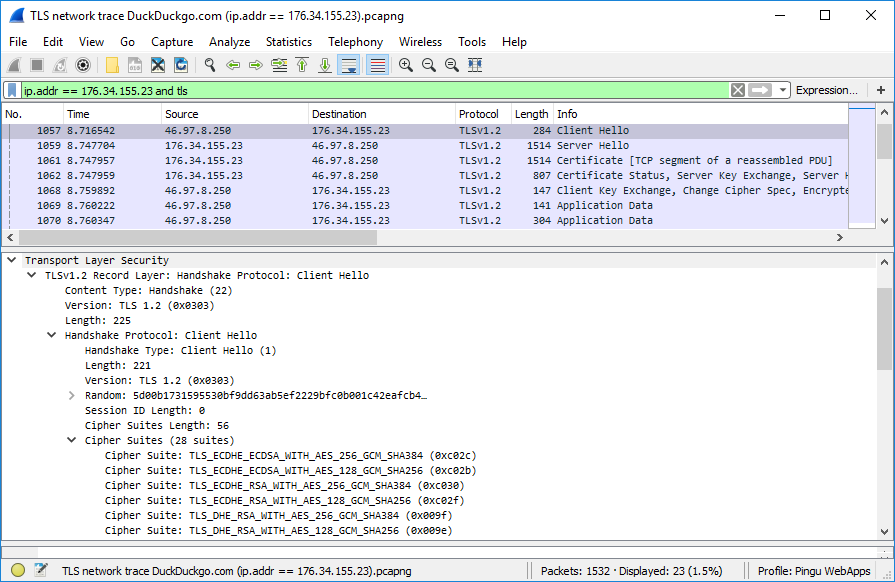Click the start capture shark fin icon
This screenshot has height=582, width=895.
pos(14,65)
